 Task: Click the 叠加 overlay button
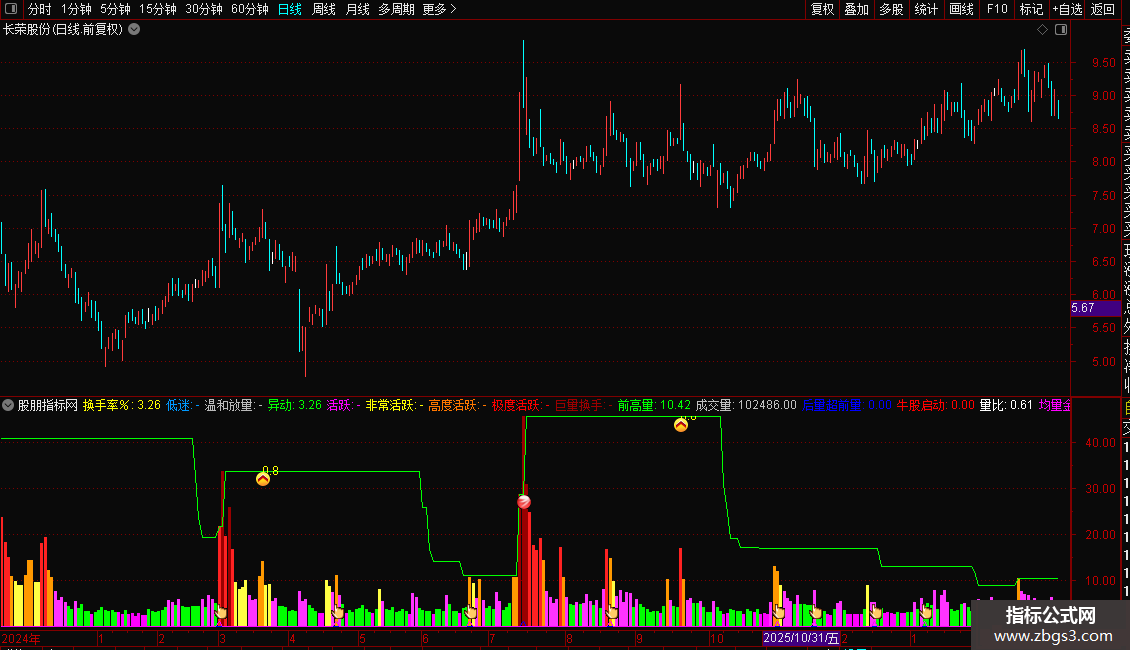(857, 9)
